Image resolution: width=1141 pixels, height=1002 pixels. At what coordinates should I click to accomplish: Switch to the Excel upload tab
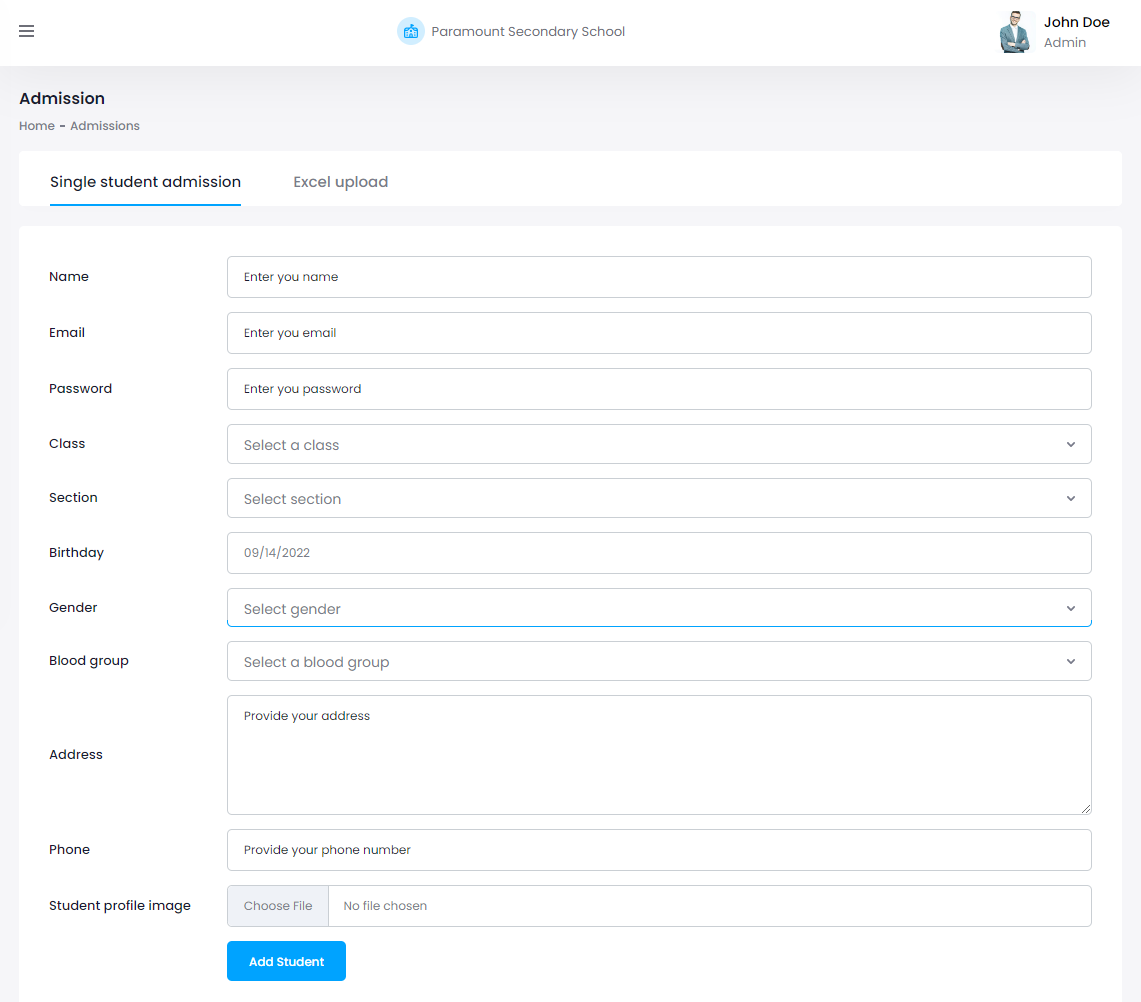(340, 182)
